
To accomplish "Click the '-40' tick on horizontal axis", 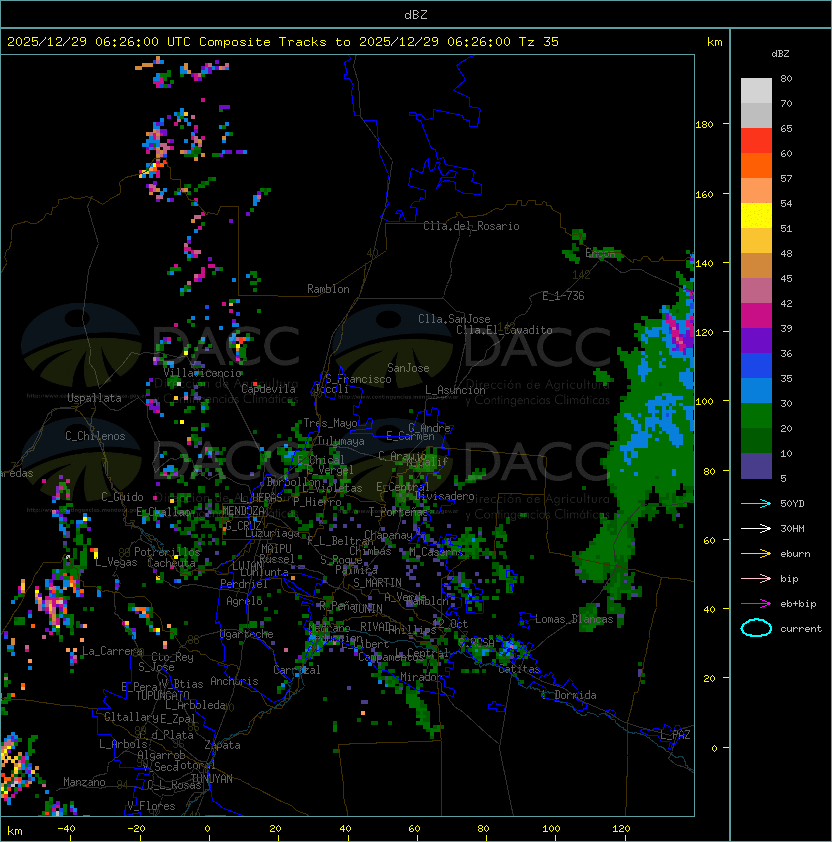I will tap(66, 828).
